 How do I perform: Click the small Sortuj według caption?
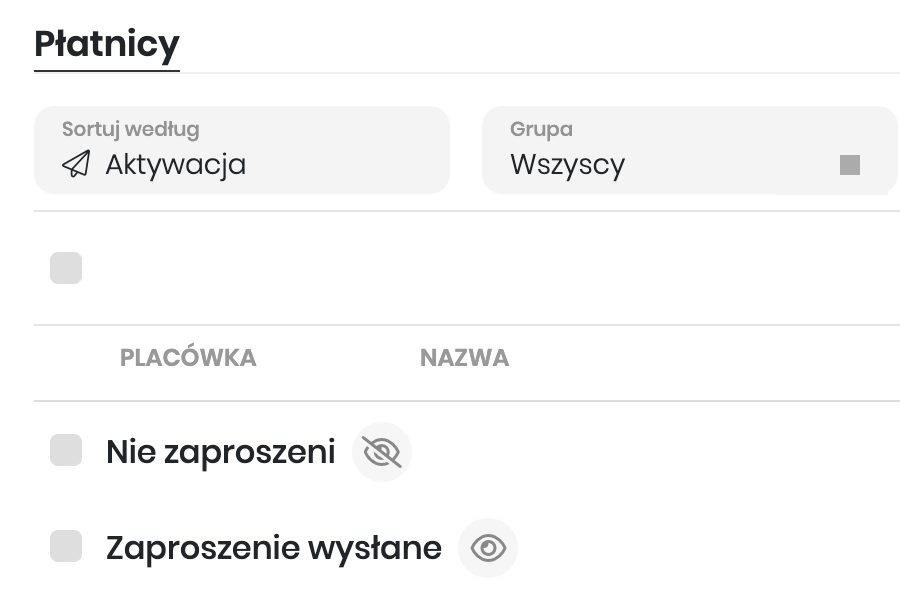pyautogui.click(x=130, y=129)
